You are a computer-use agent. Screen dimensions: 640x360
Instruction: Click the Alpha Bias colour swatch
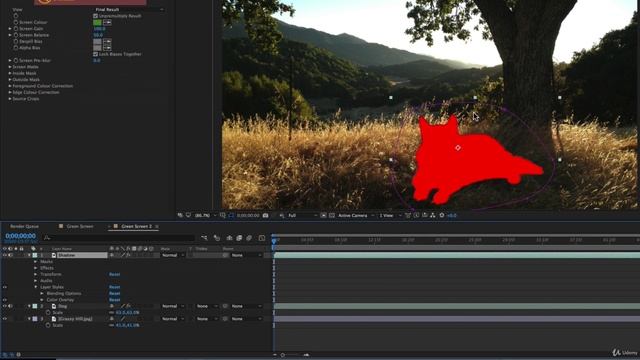[97, 48]
